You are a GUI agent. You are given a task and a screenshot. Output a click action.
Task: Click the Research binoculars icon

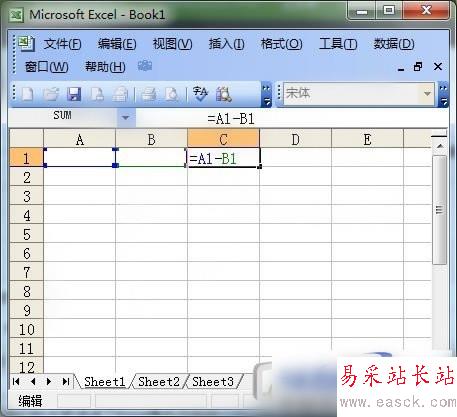pyautogui.click(x=224, y=94)
